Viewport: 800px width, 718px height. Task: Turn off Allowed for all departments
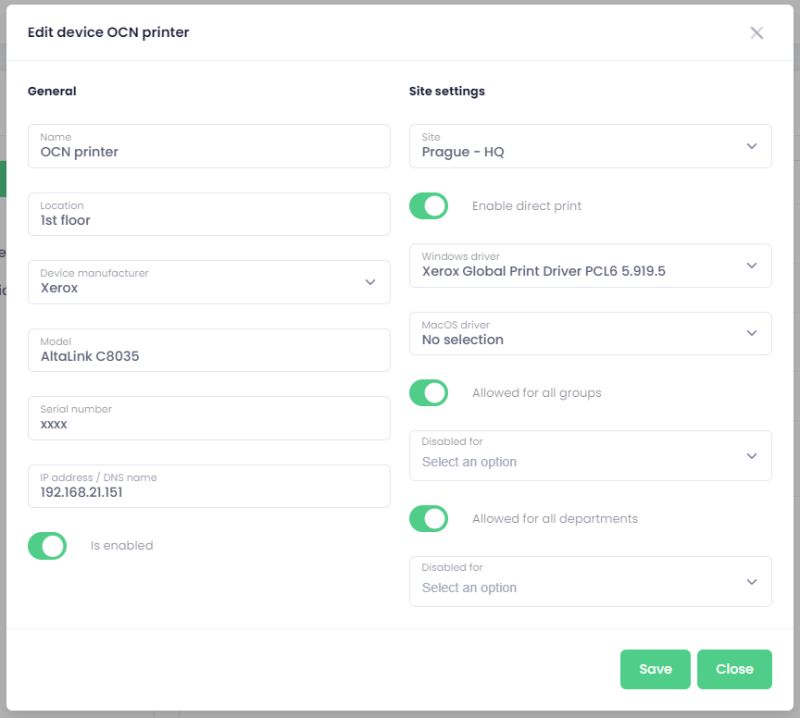click(429, 519)
